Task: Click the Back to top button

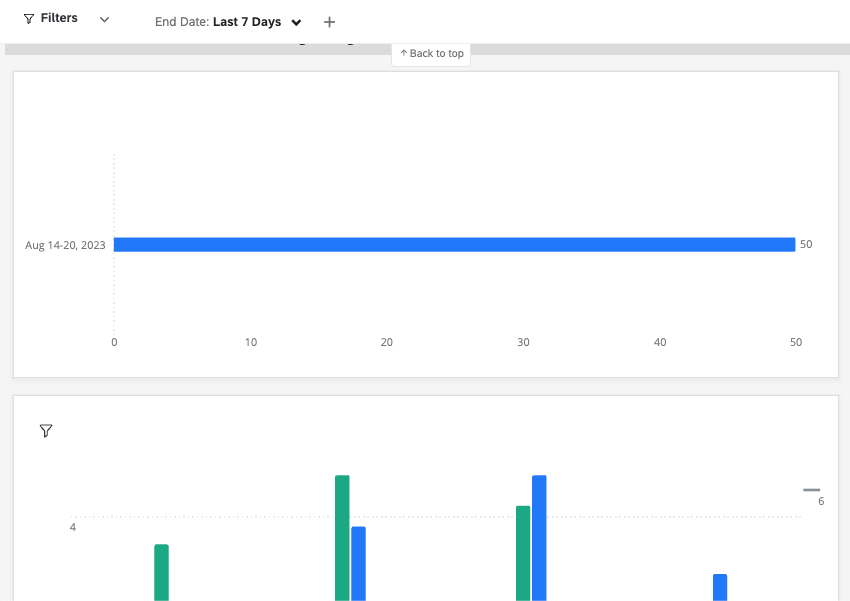Action: 431,54
